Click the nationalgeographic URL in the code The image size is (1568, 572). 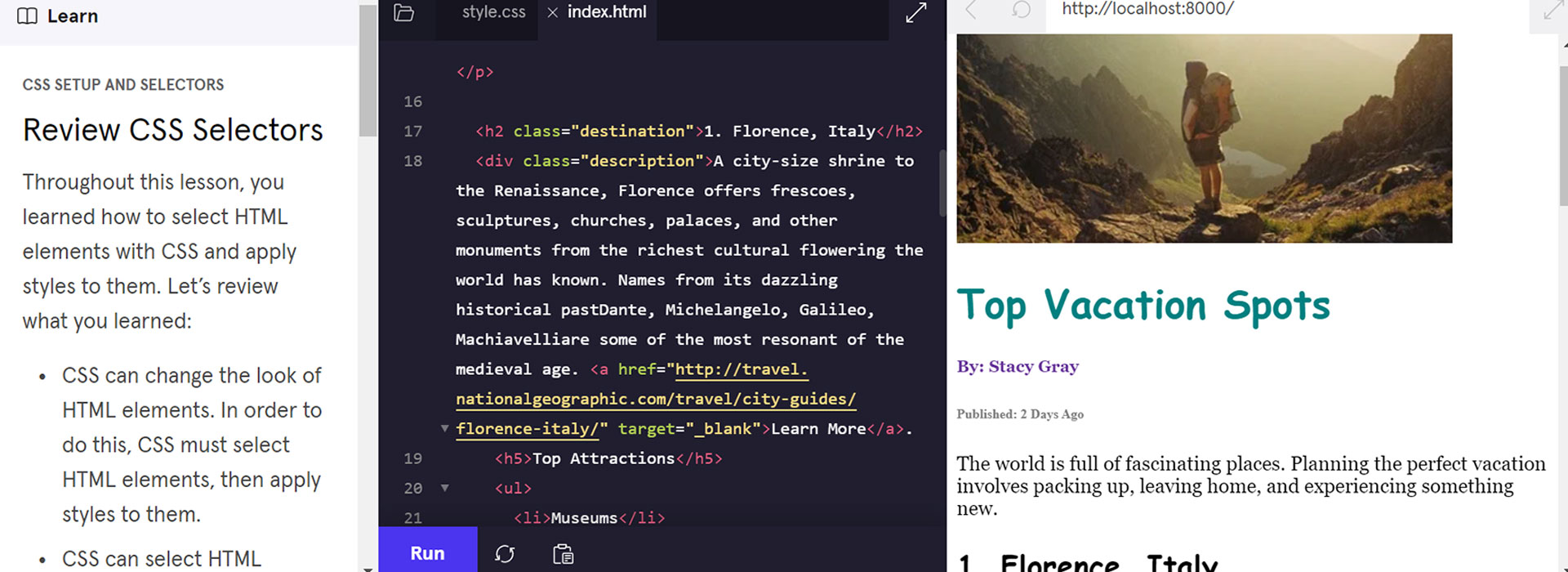click(655, 399)
